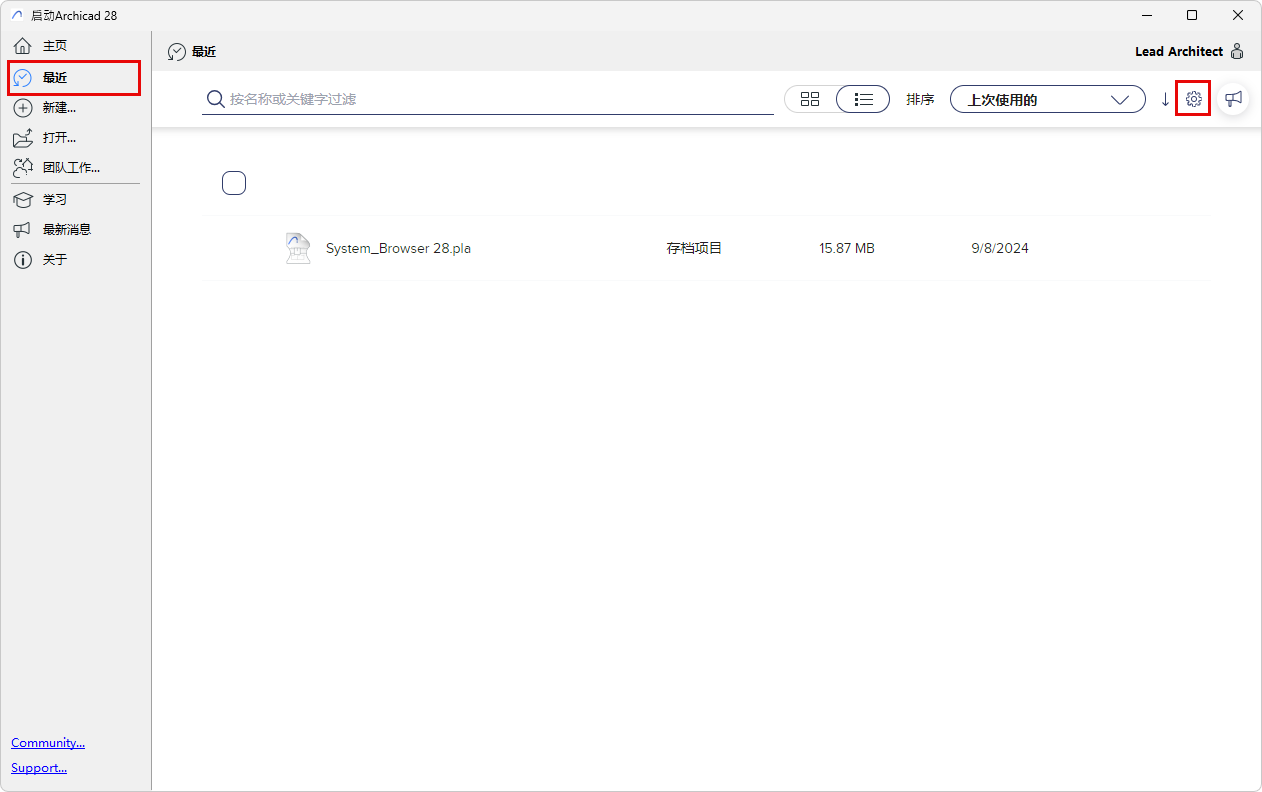
Task: Click the 9/8/2024 date cell
Action: point(1000,248)
